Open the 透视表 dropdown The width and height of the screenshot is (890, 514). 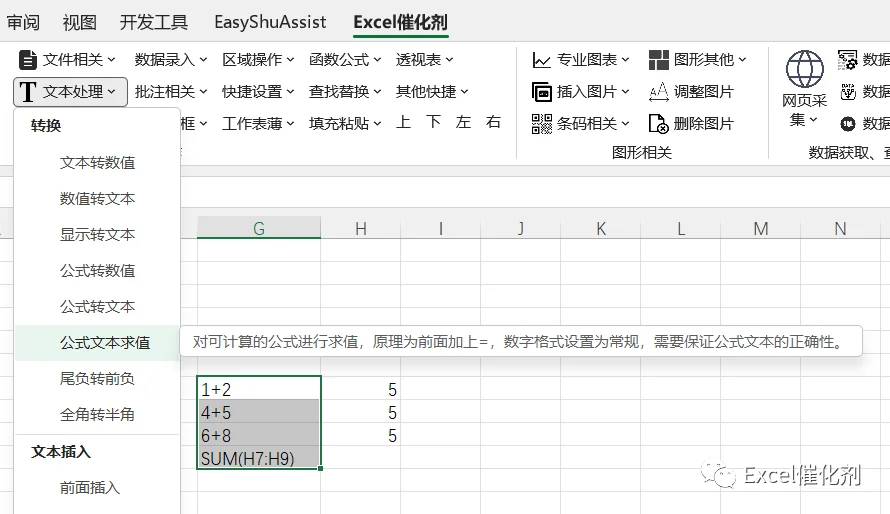point(424,60)
